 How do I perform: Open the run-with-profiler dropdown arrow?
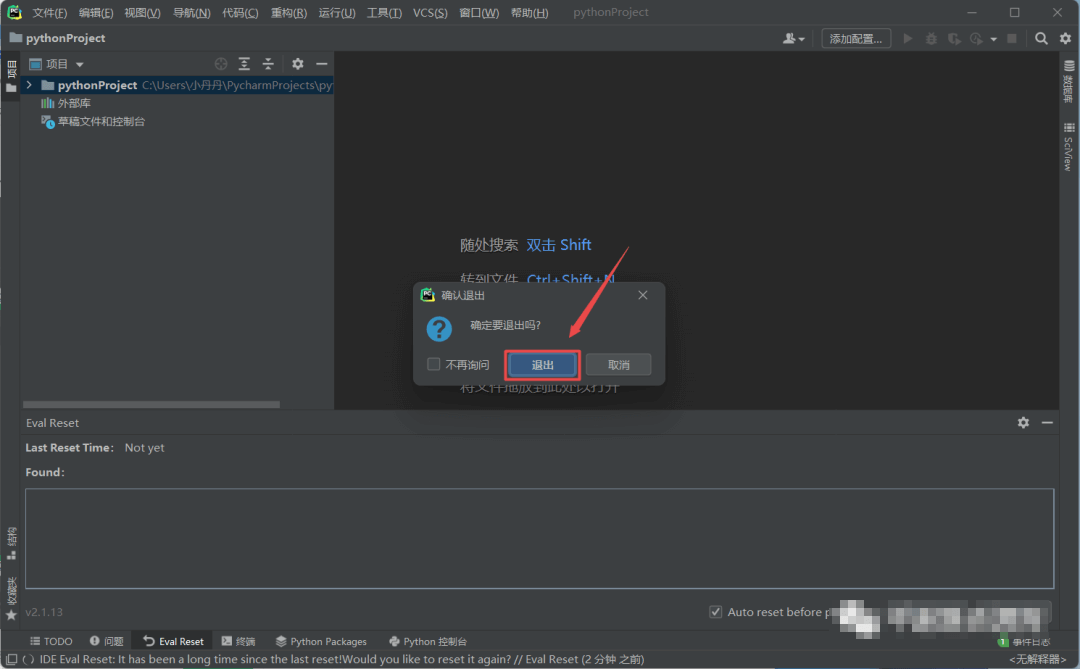993,39
